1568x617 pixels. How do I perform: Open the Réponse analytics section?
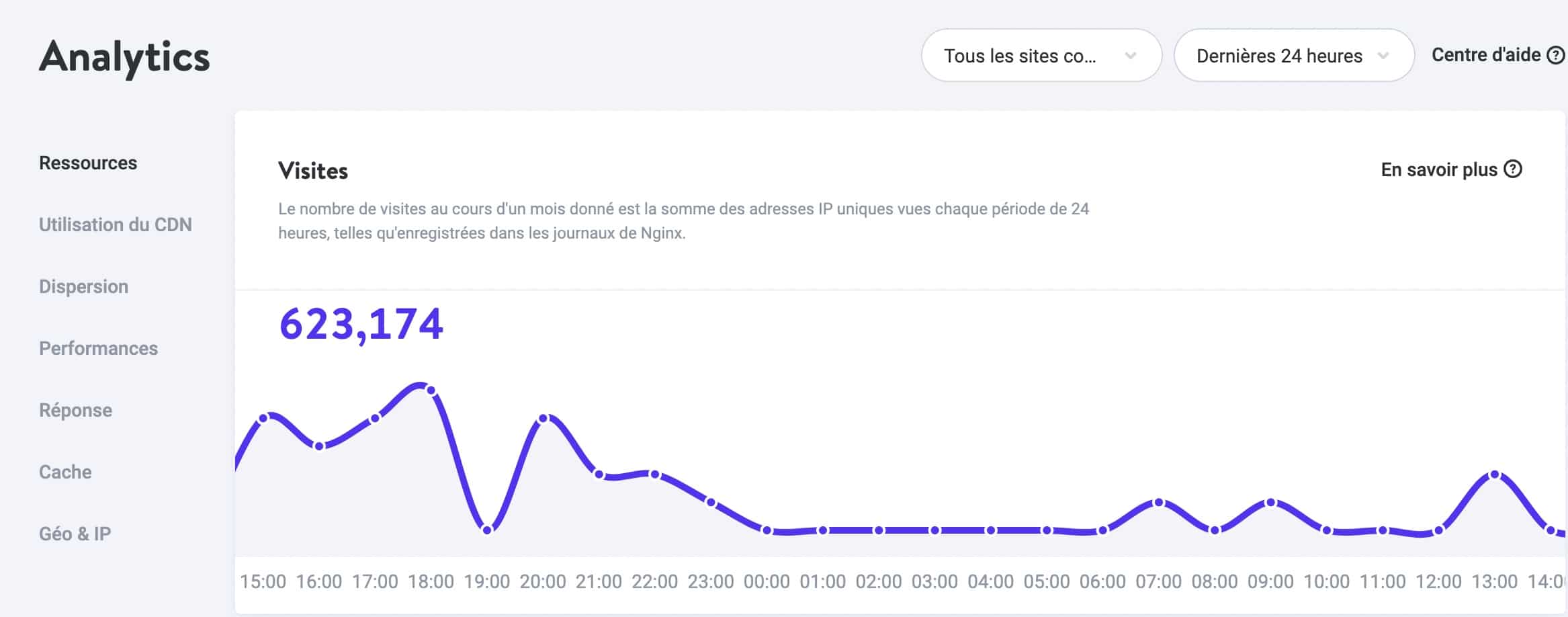(x=76, y=410)
